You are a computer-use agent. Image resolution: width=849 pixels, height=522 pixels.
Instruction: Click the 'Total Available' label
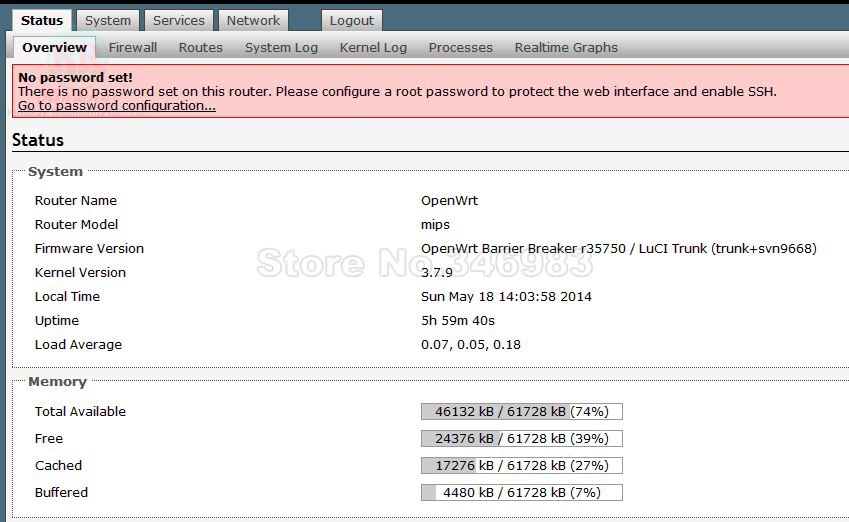coord(80,412)
